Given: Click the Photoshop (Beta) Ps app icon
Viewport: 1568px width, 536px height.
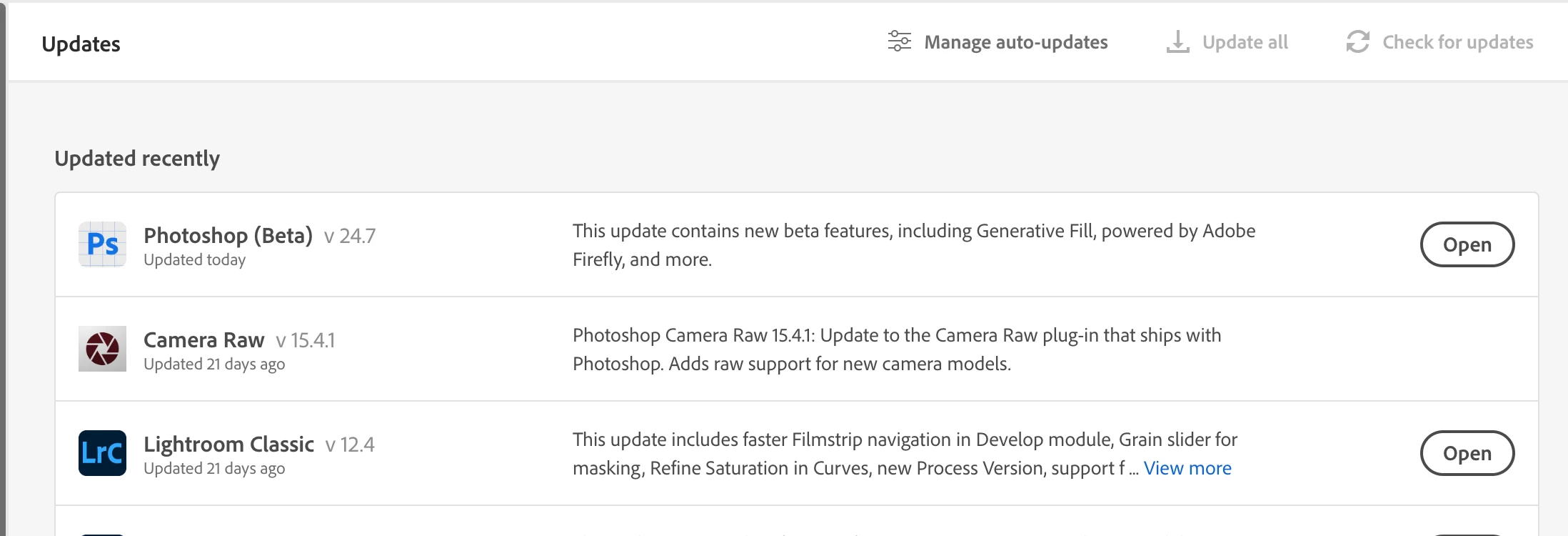Looking at the screenshot, I should click(102, 244).
